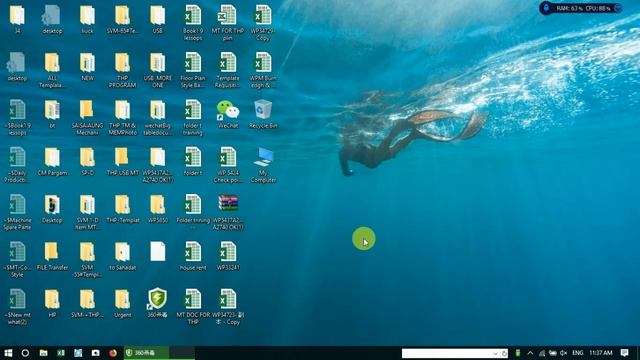Click the RAM and CPU monitor widget
The width and height of the screenshot is (640, 360).
point(581,8)
